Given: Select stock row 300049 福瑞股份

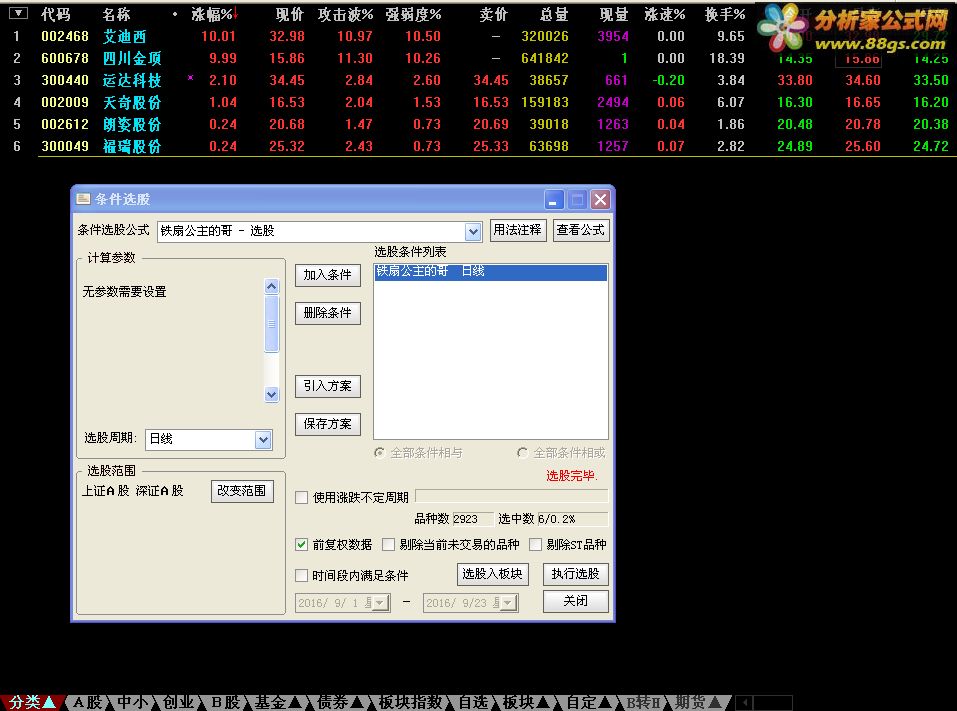Looking at the screenshot, I should (x=478, y=146).
